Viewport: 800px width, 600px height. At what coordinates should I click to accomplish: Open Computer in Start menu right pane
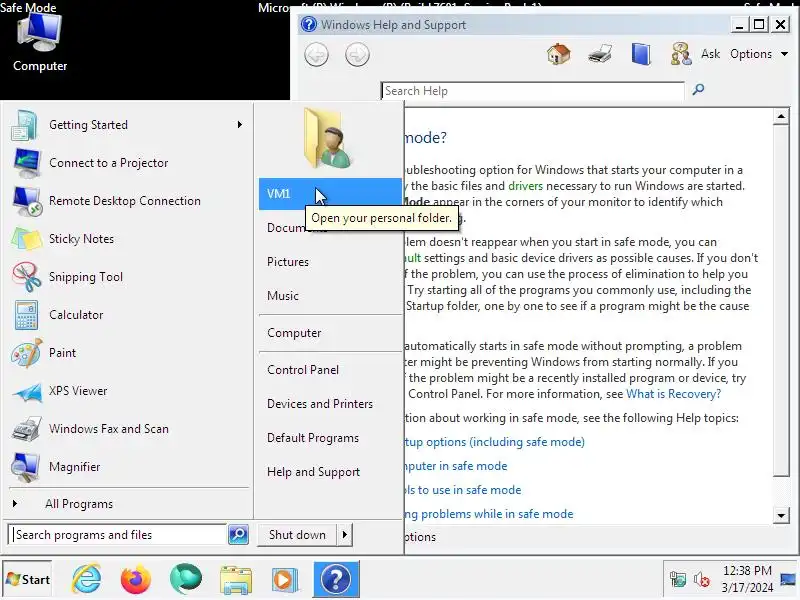[330, 333]
